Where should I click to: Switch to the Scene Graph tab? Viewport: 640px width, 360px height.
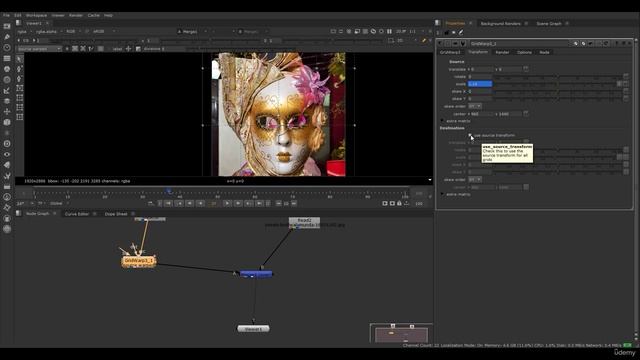pos(549,23)
